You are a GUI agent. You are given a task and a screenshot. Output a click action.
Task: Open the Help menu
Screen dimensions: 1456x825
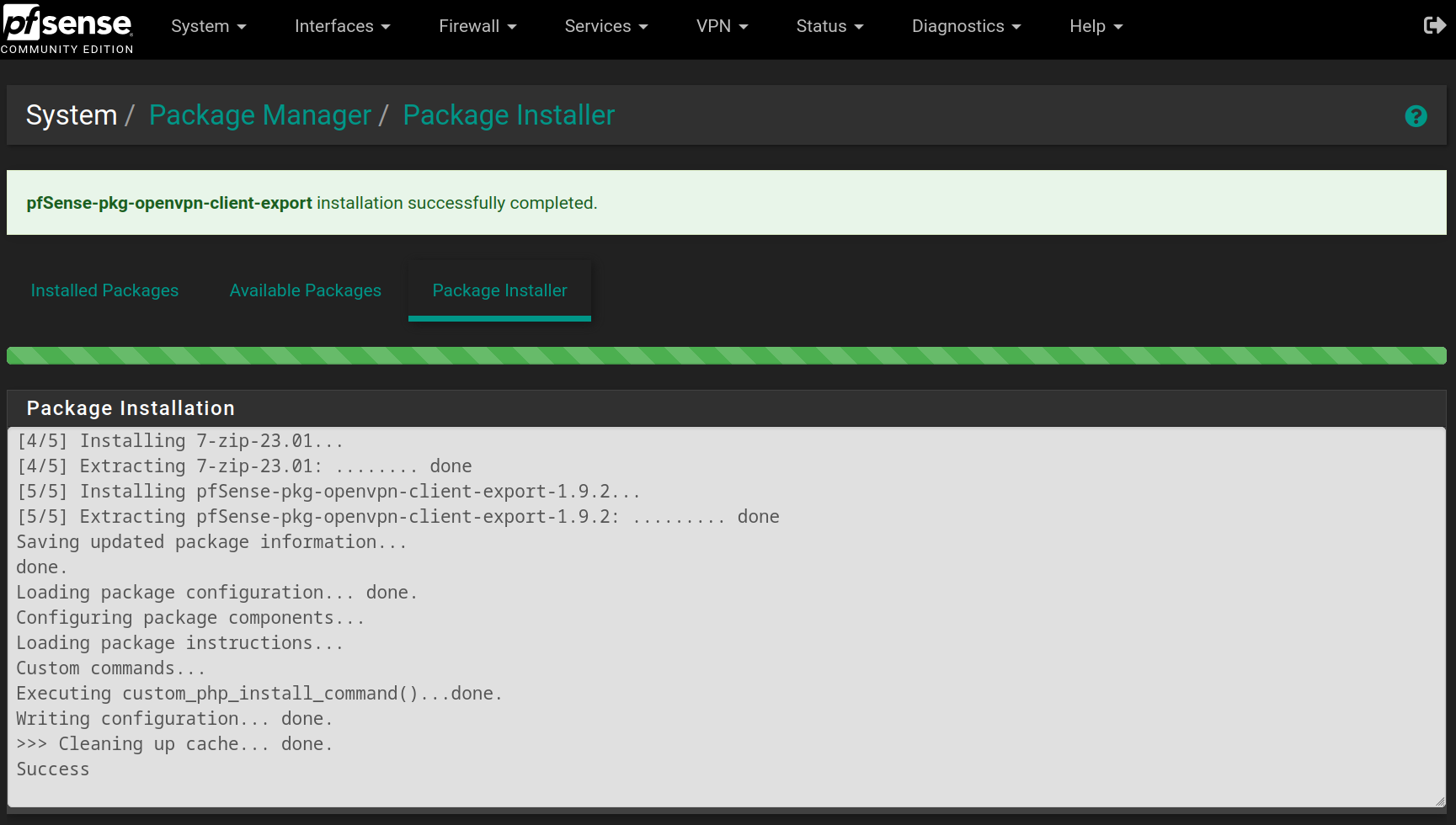click(x=1096, y=26)
